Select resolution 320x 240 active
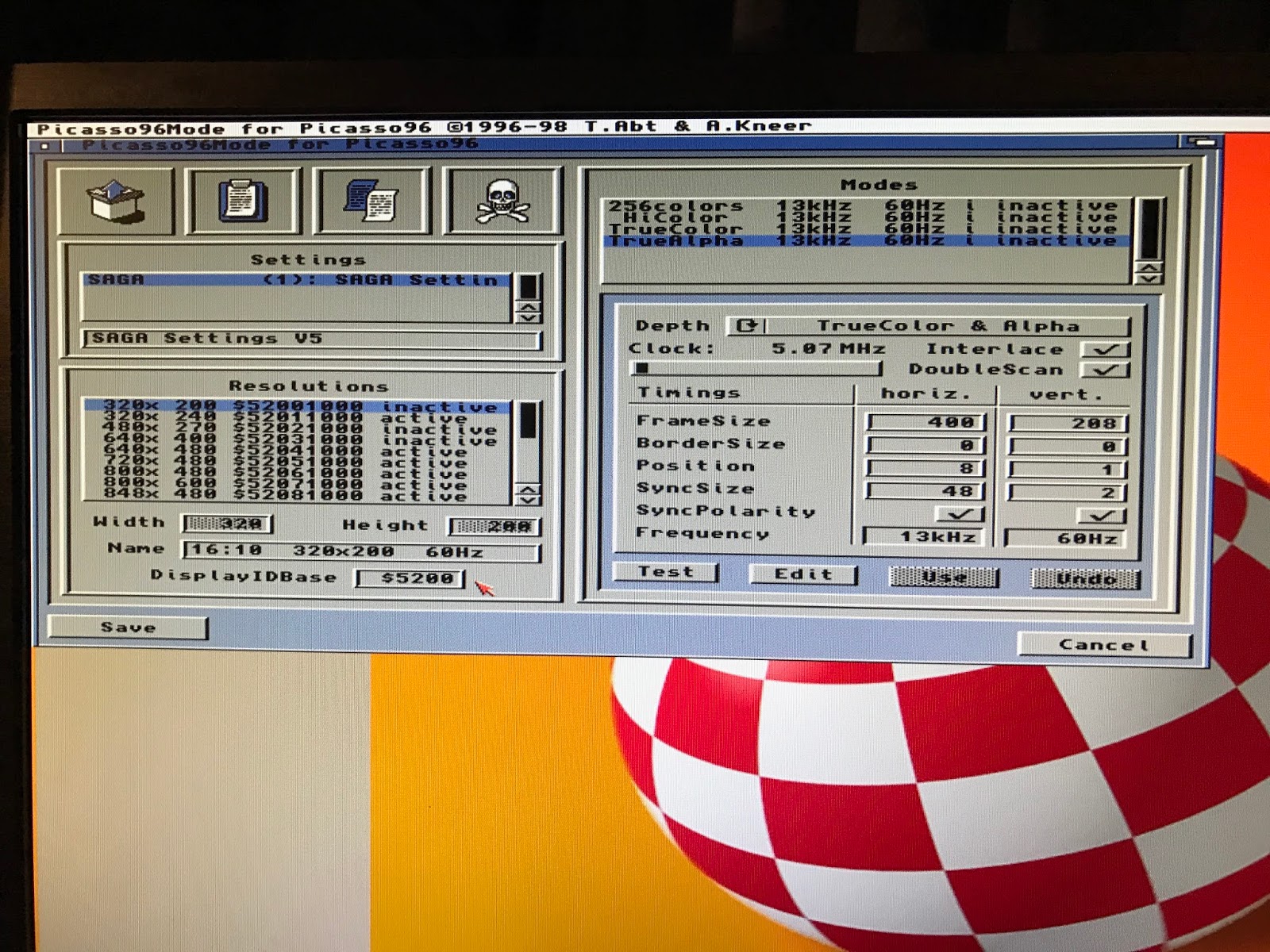 pyautogui.click(x=298, y=417)
